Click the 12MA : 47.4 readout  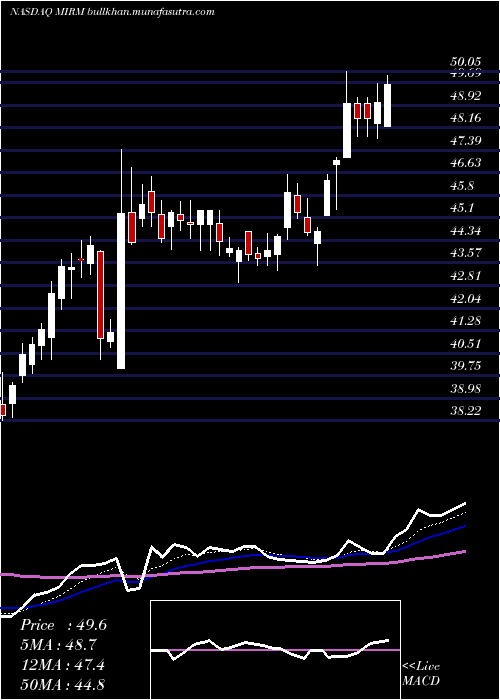[x=62, y=665]
